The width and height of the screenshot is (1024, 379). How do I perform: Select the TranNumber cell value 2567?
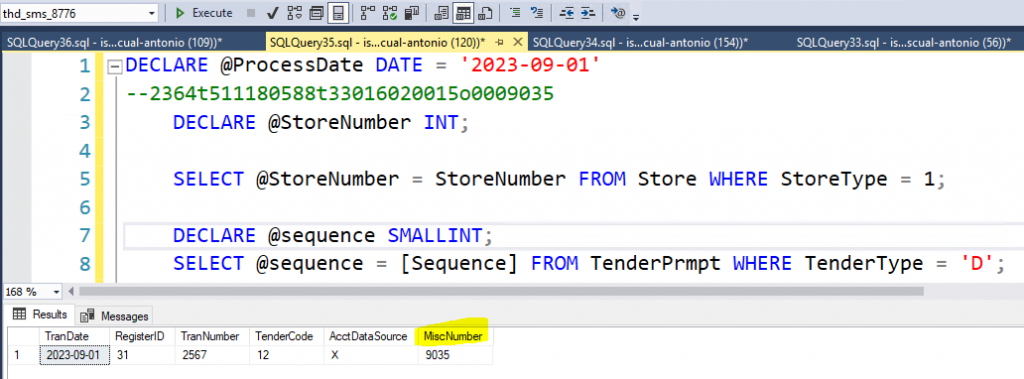point(213,354)
